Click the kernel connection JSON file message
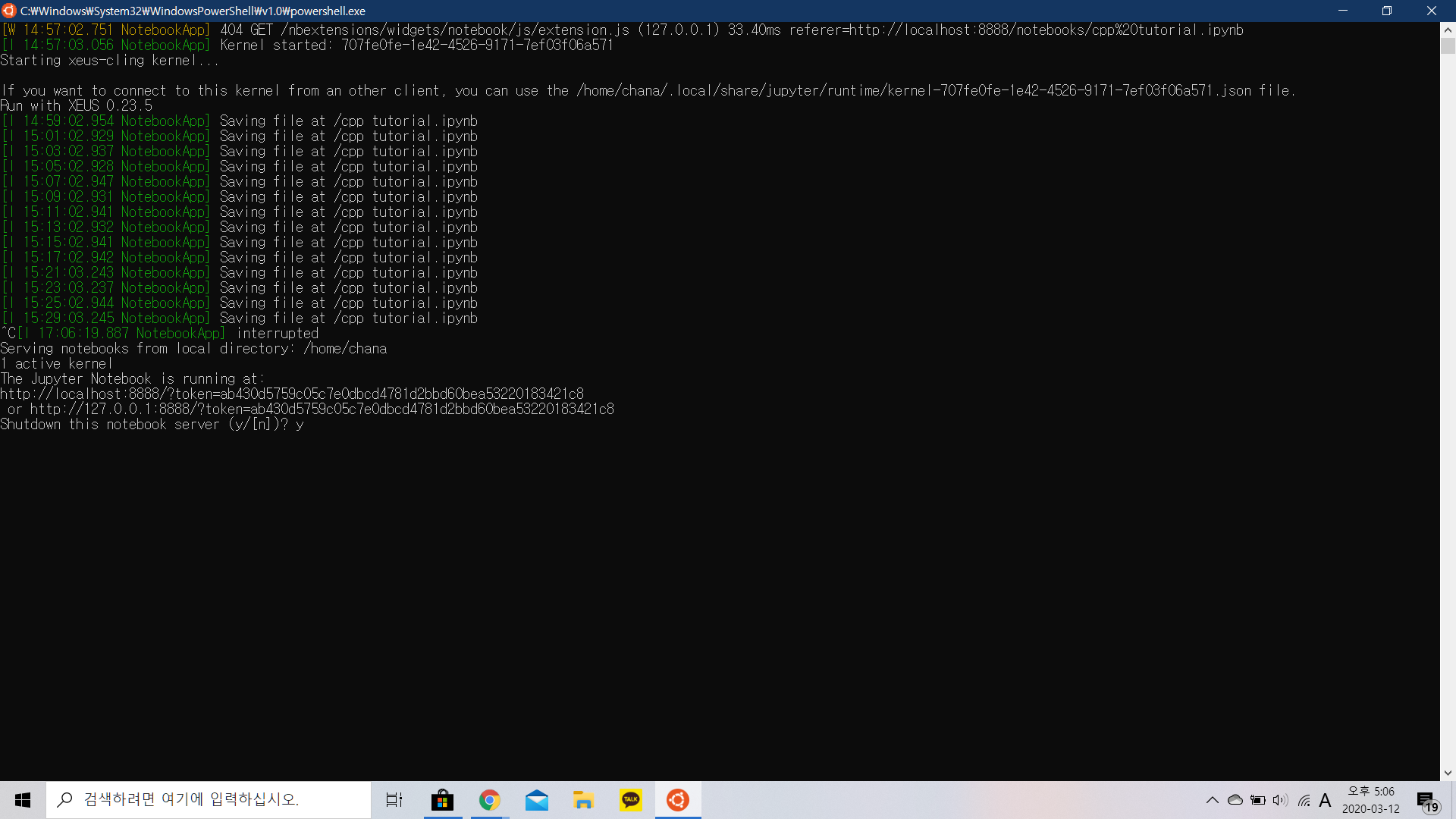This screenshot has height=819, width=1456. pos(648,91)
